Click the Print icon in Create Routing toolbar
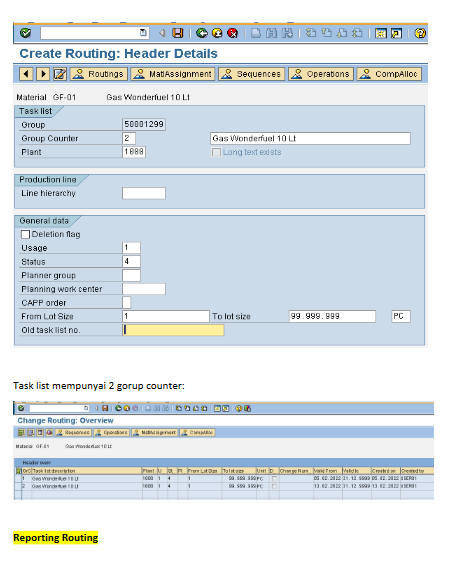 point(256,33)
